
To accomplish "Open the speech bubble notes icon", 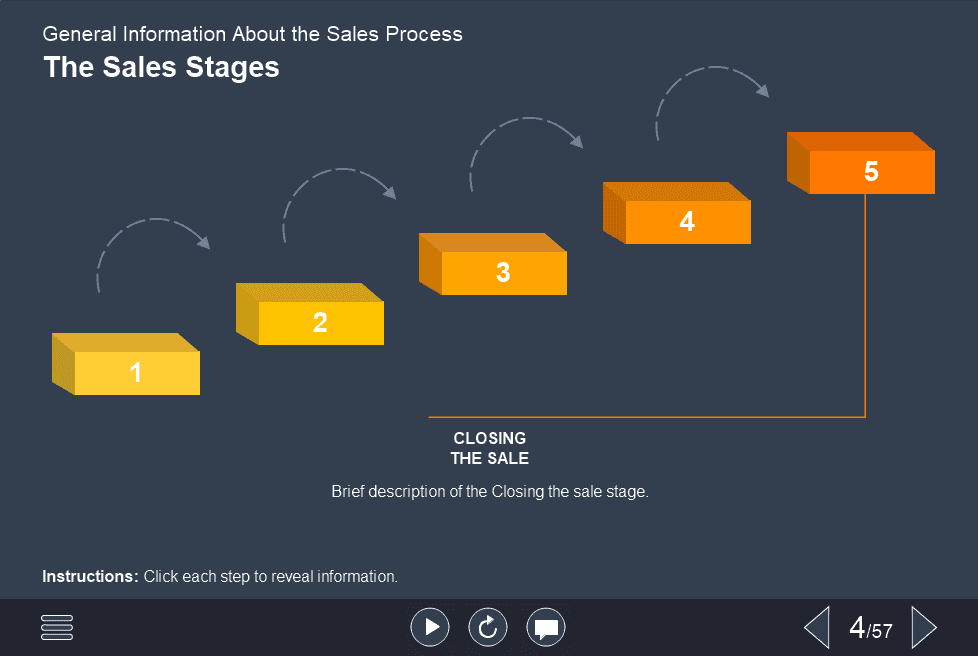I will click(546, 627).
